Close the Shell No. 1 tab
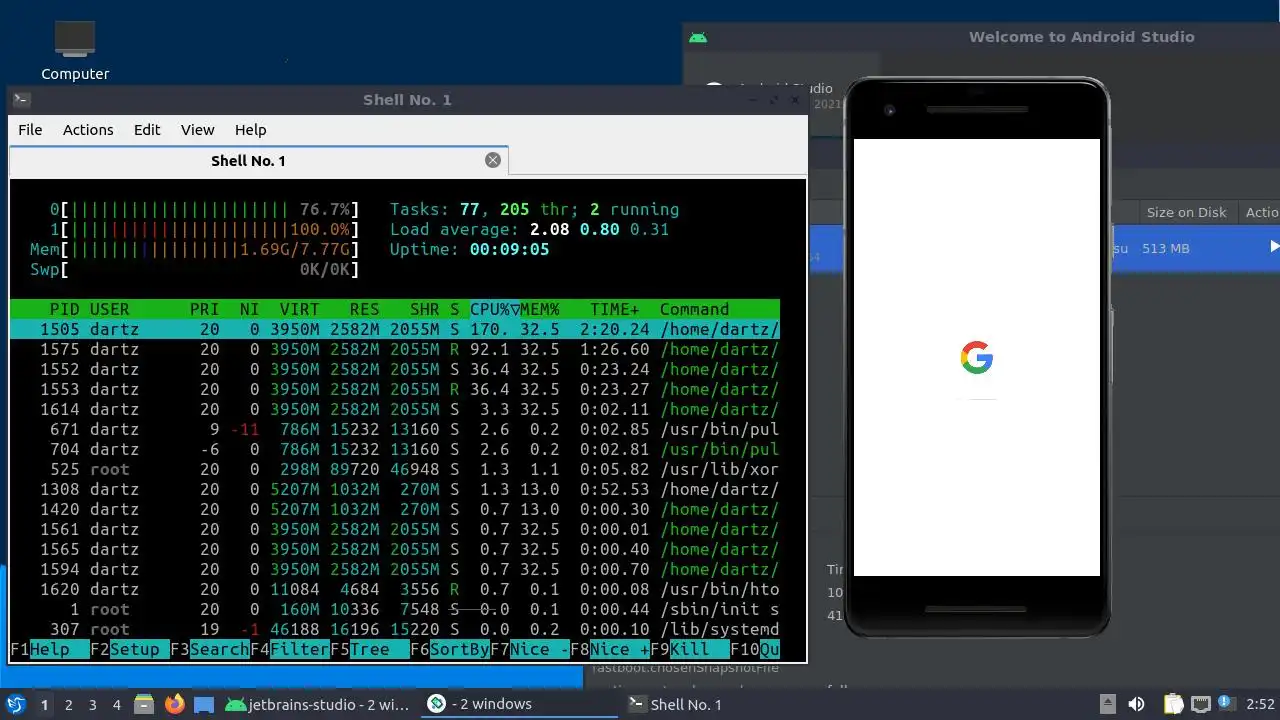1280x720 pixels. [x=493, y=160]
